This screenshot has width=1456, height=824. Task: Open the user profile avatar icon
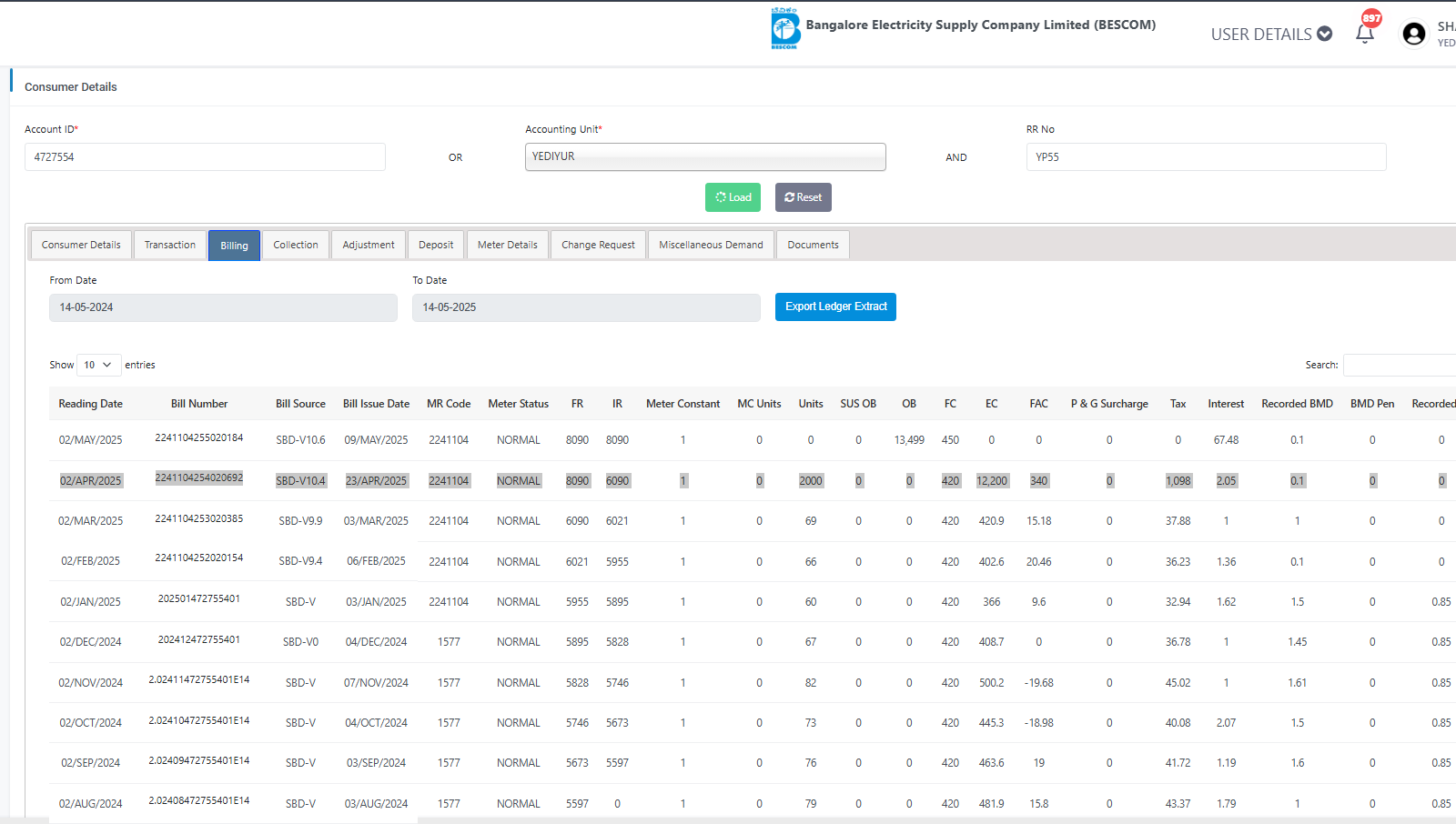(x=1414, y=34)
